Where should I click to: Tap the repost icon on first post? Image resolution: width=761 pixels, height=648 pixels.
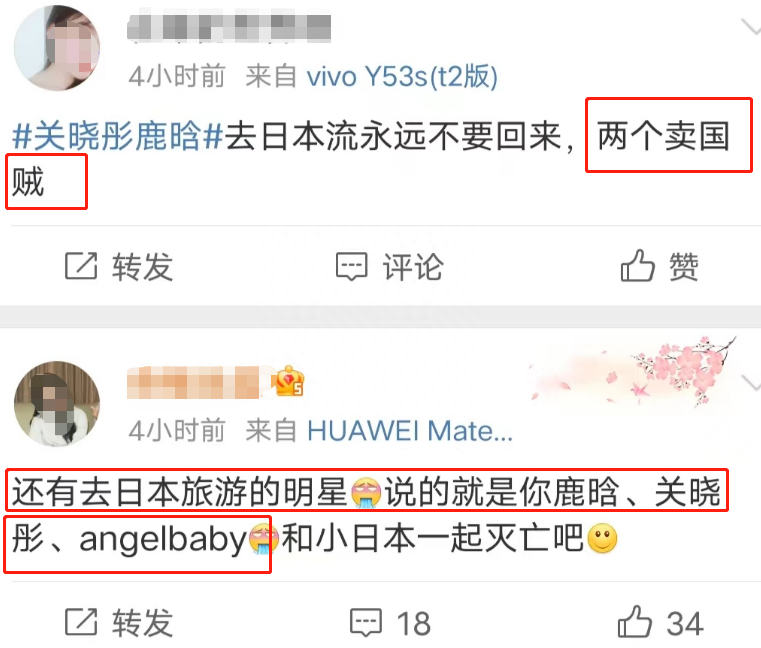point(81,266)
